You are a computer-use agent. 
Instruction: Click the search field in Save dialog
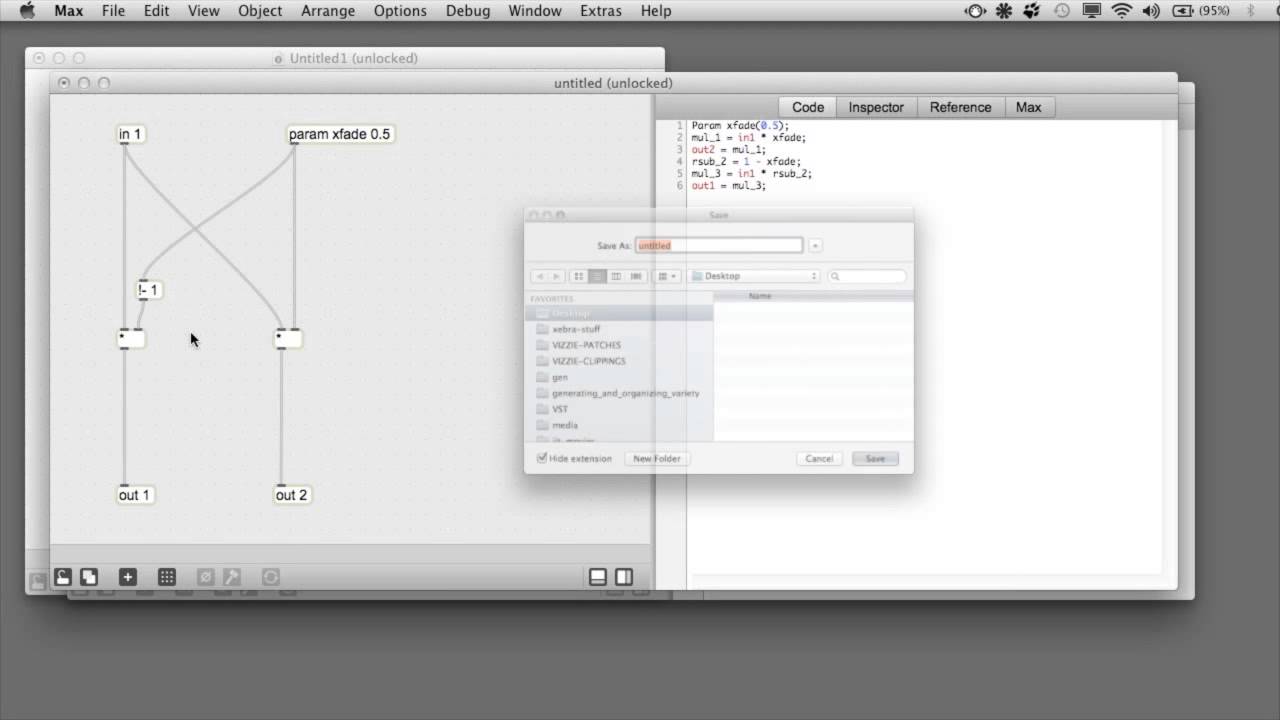click(x=867, y=276)
